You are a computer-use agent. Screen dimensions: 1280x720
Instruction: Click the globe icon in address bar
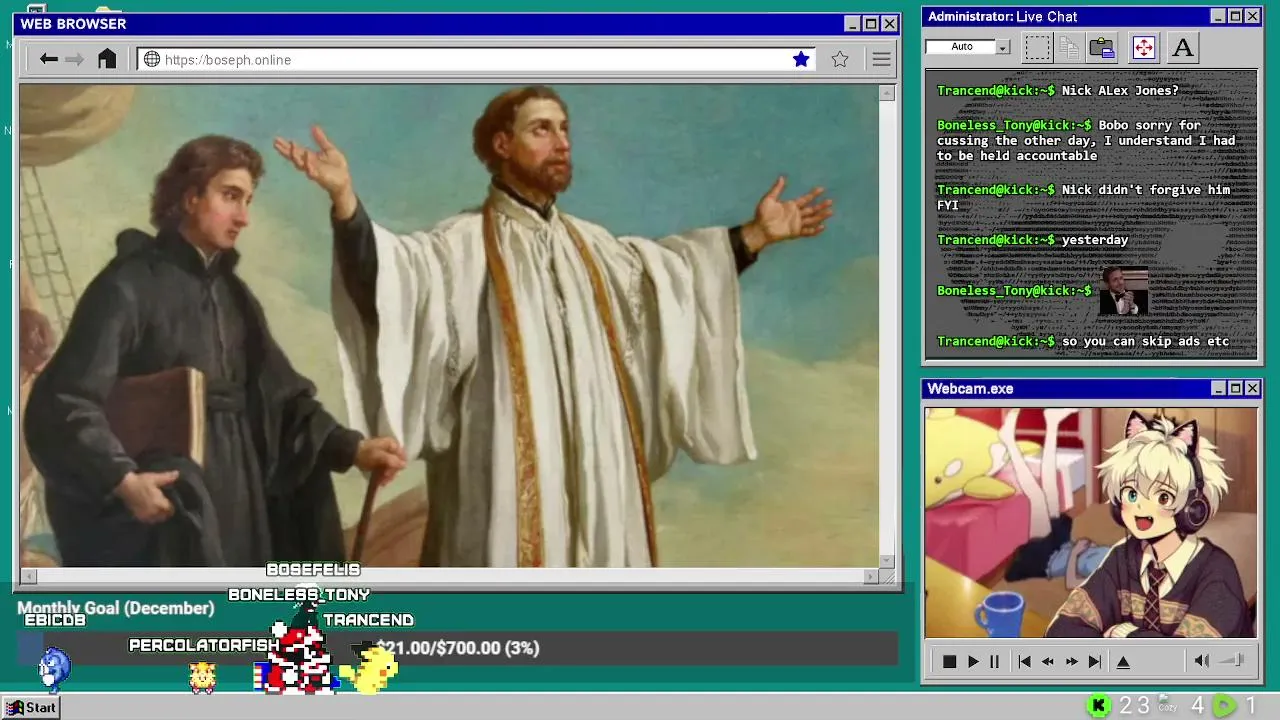pyautogui.click(x=152, y=60)
